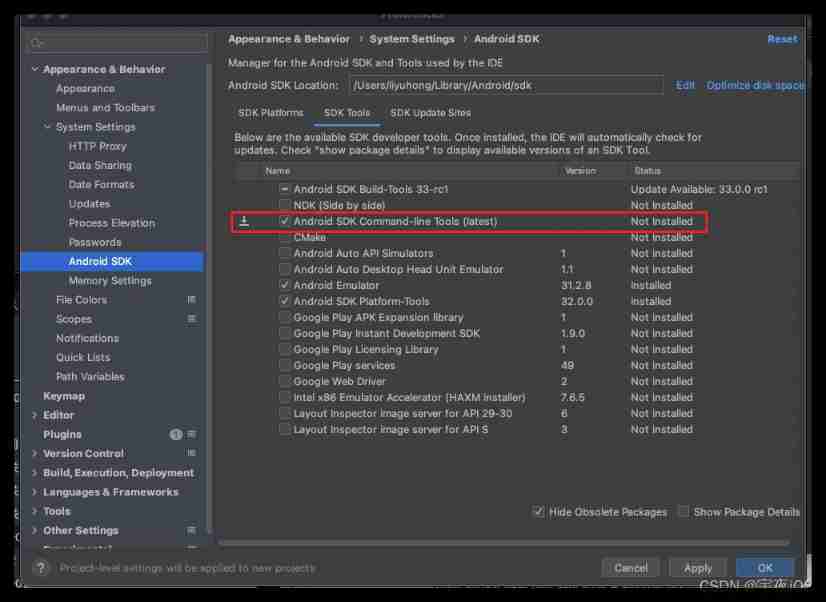The image size is (826, 602).
Task: Open Notifications settings
Action: click(x=87, y=338)
